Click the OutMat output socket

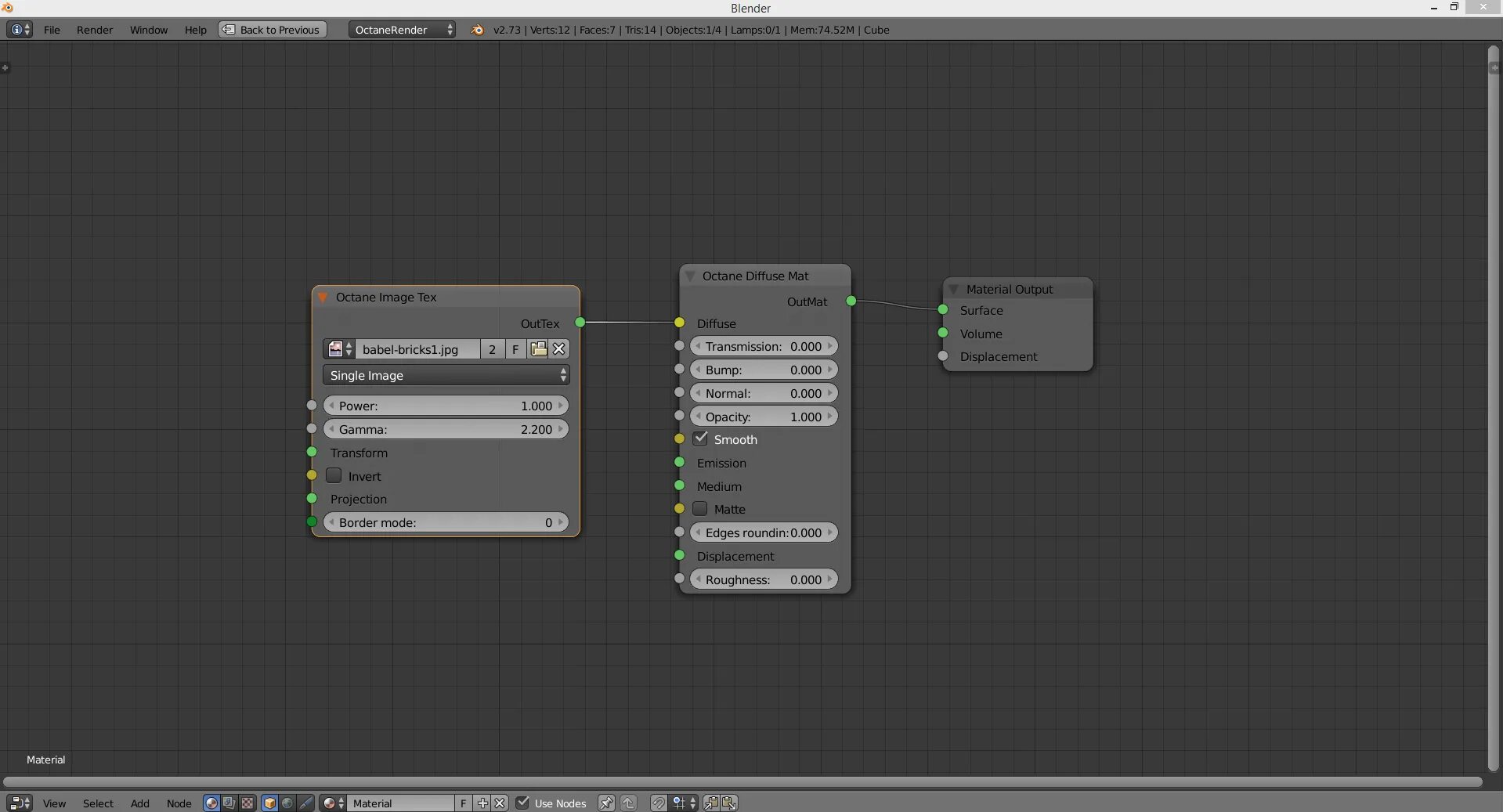pos(851,301)
